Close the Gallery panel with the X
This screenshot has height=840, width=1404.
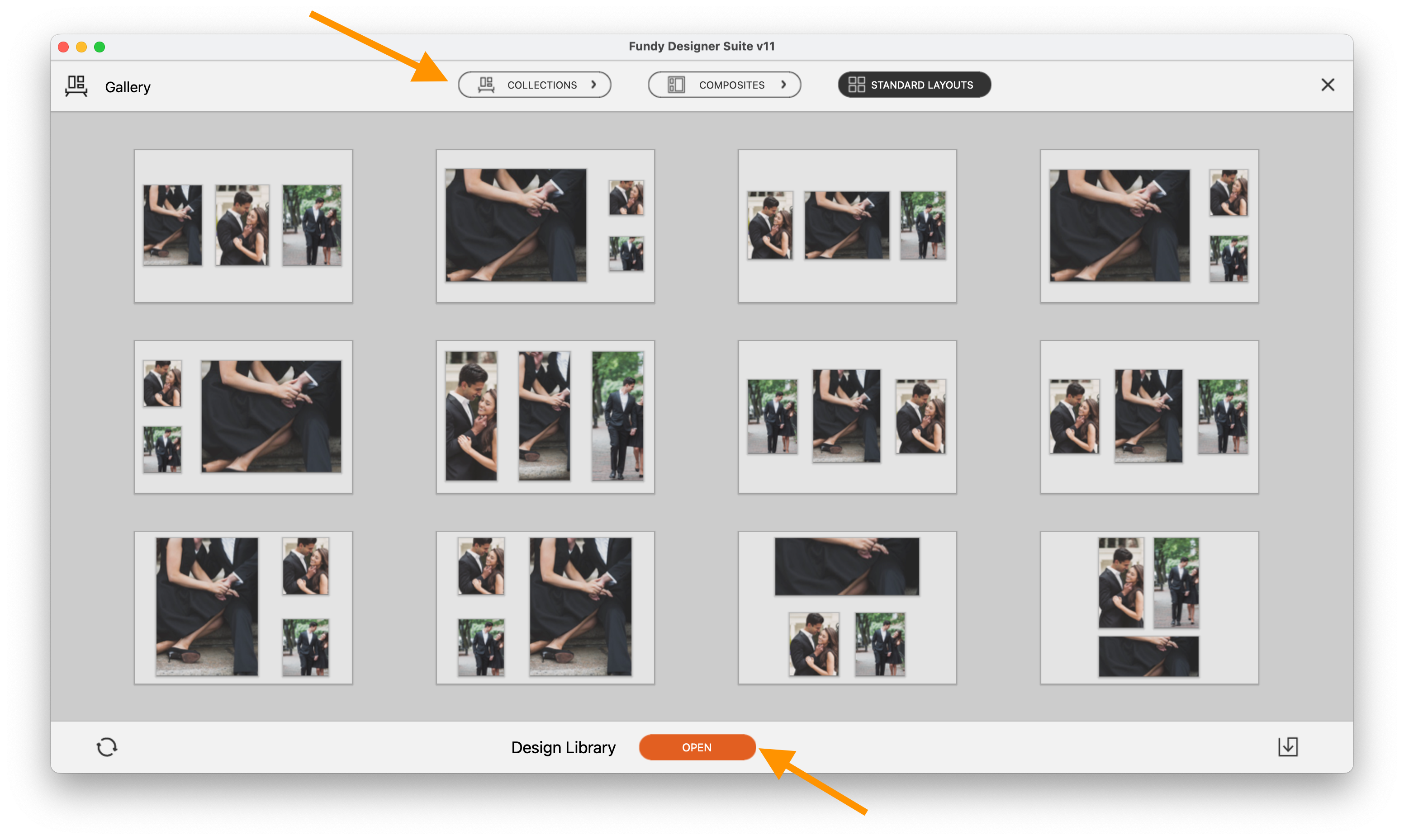click(x=1327, y=85)
